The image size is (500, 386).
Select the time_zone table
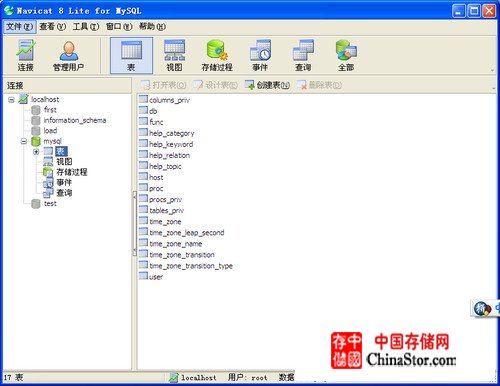[x=160, y=221]
